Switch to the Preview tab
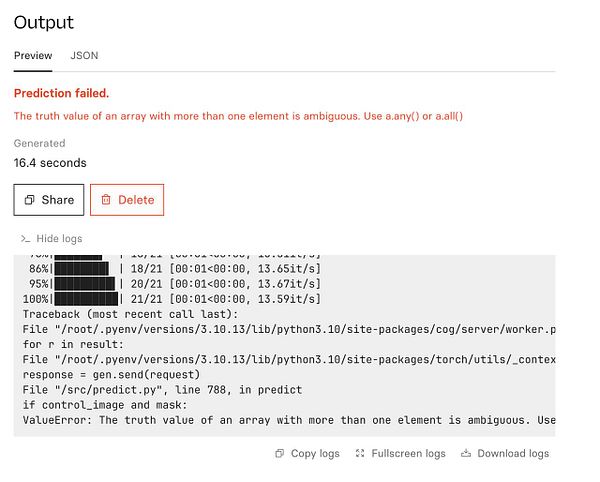 (x=33, y=56)
